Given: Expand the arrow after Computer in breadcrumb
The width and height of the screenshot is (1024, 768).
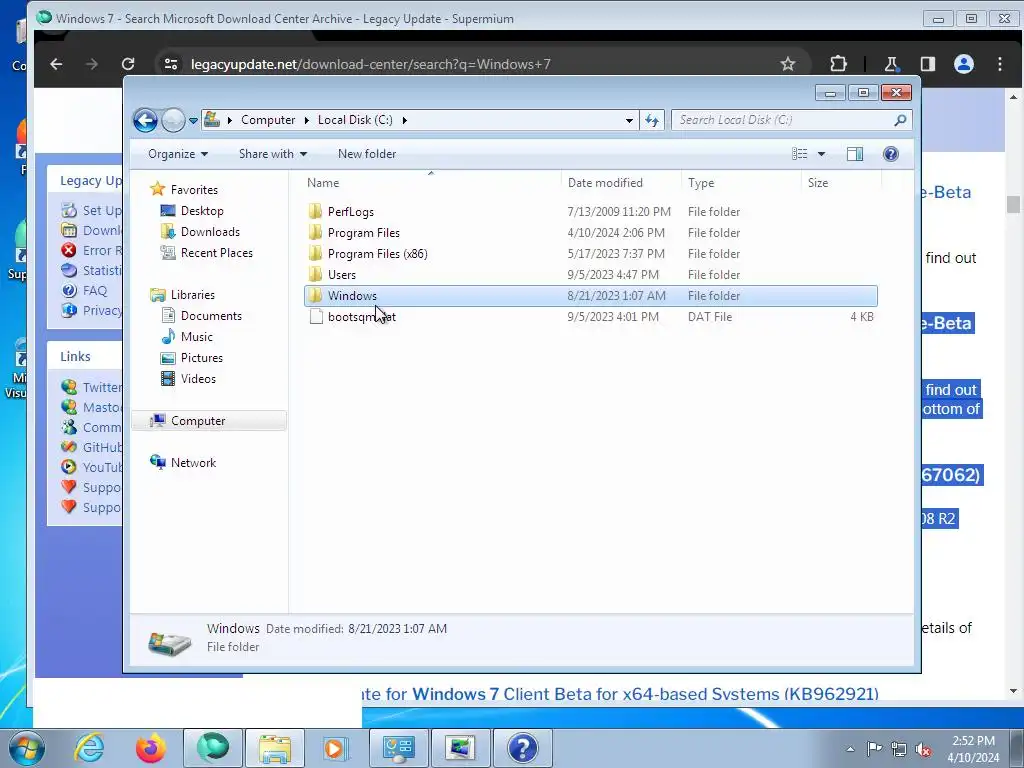Looking at the screenshot, I should coord(308,120).
